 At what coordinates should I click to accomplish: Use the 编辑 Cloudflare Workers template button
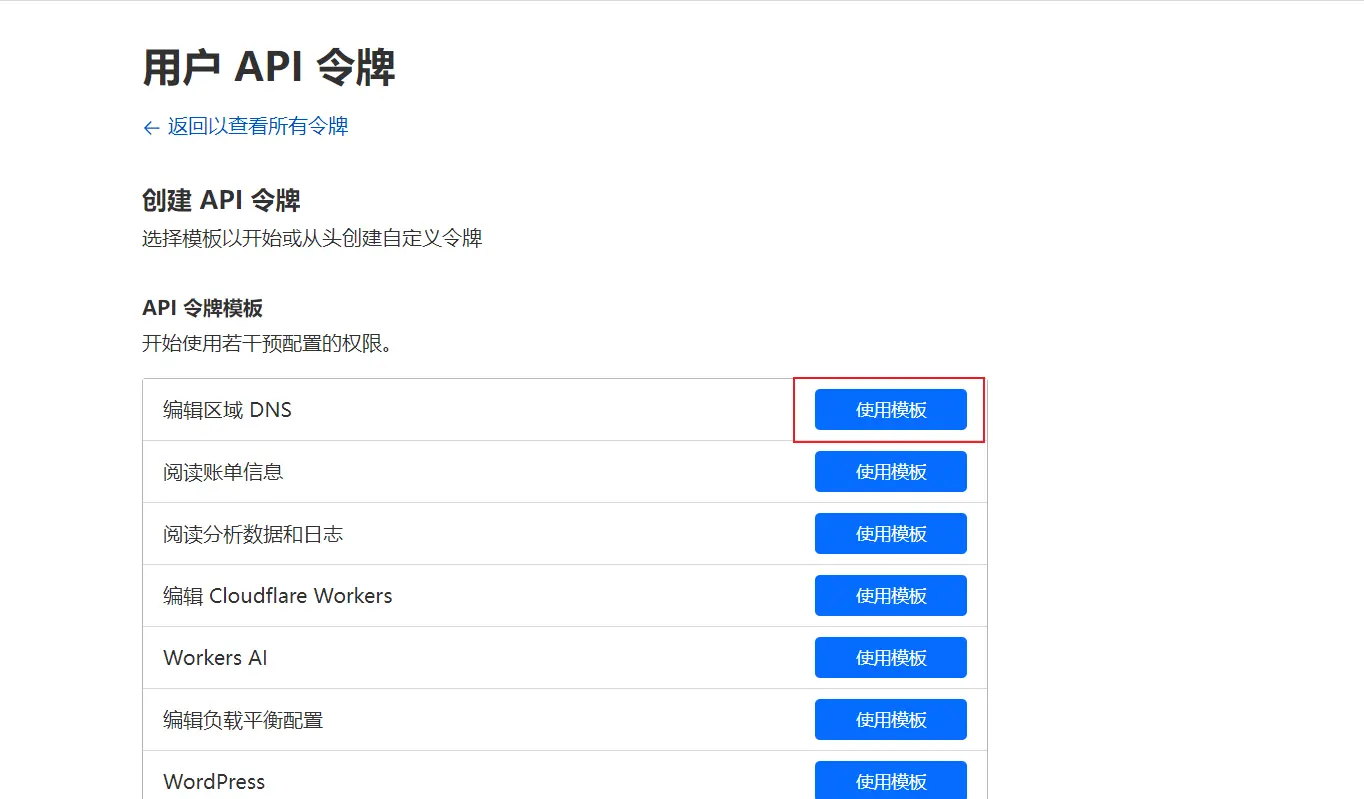pyautogui.click(x=890, y=596)
